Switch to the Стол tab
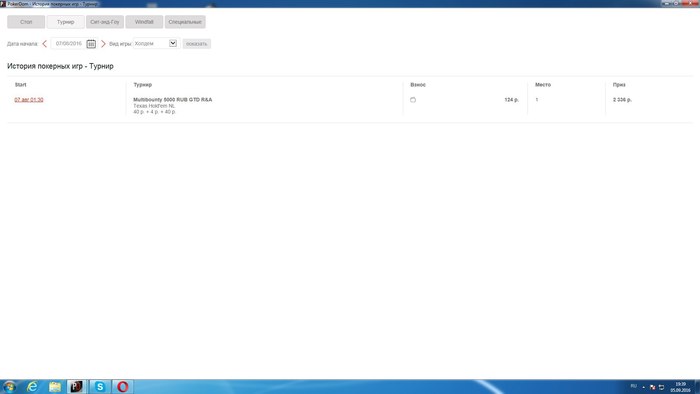The width and height of the screenshot is (700, 394). coord(26,22)
